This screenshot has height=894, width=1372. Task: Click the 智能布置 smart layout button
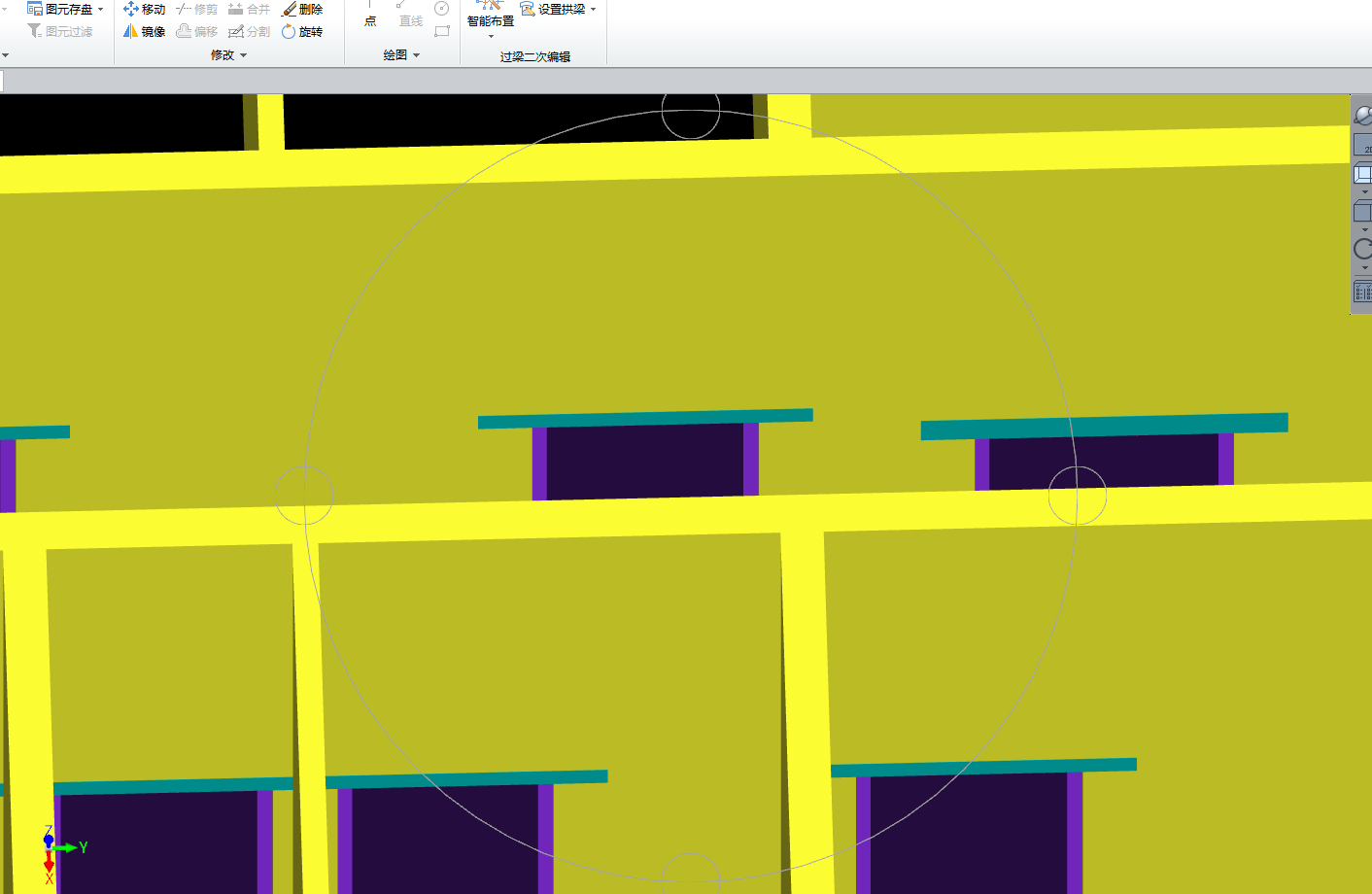[491, 14]
